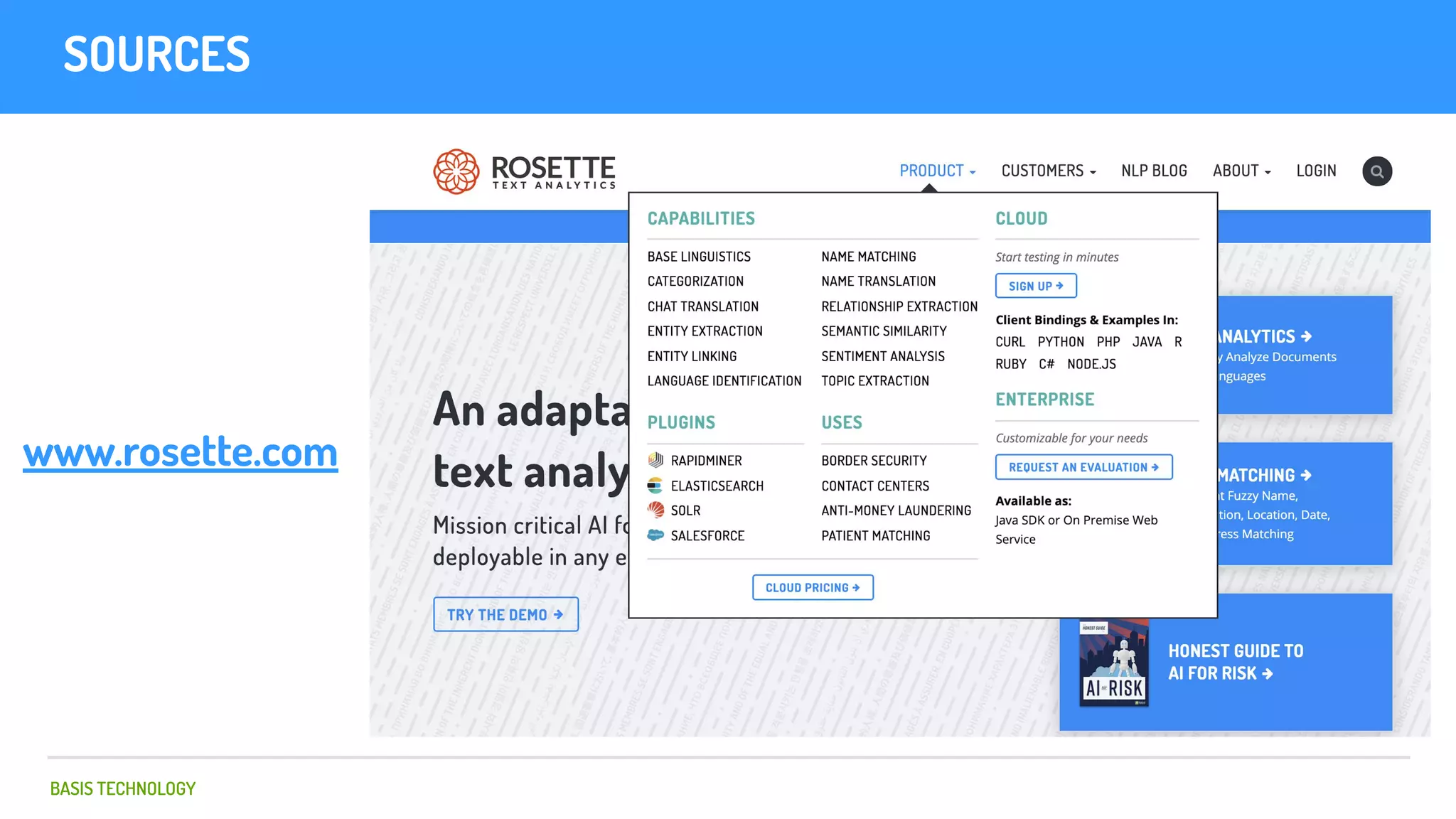
Task: Click the CLOUD PRICING button
Action: coord(813,587)
